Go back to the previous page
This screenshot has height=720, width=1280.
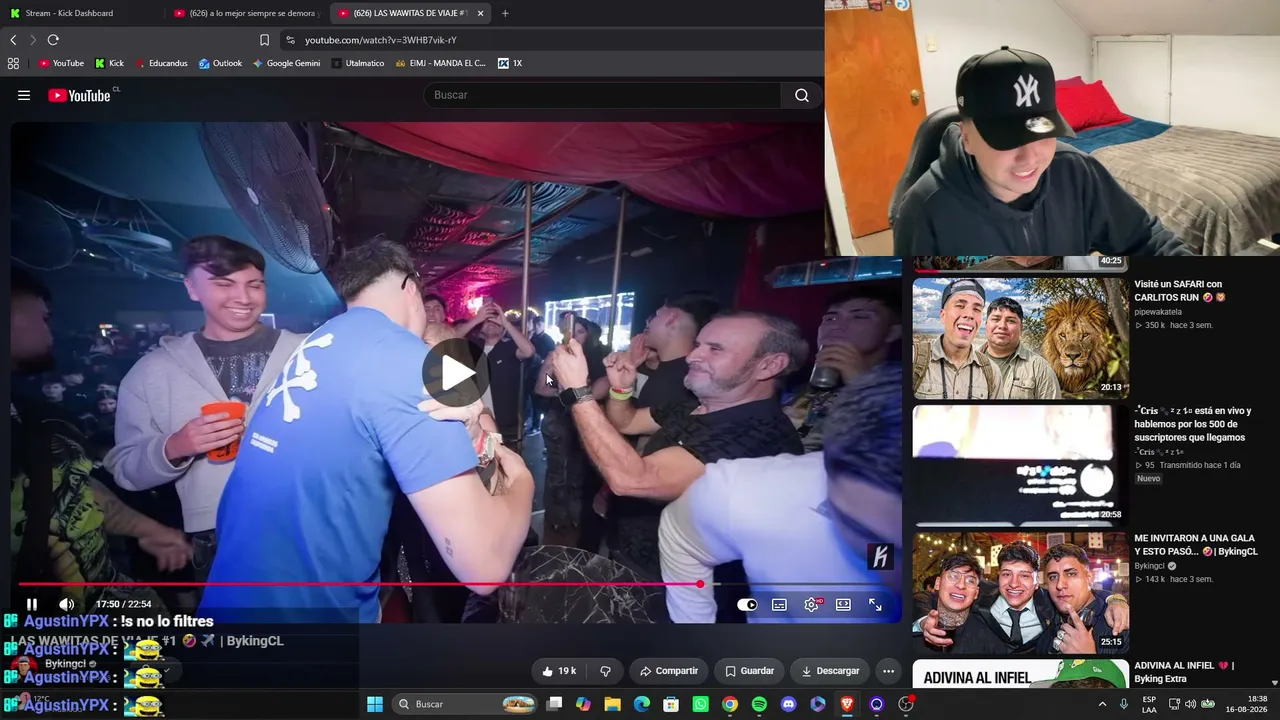(13, 40)
